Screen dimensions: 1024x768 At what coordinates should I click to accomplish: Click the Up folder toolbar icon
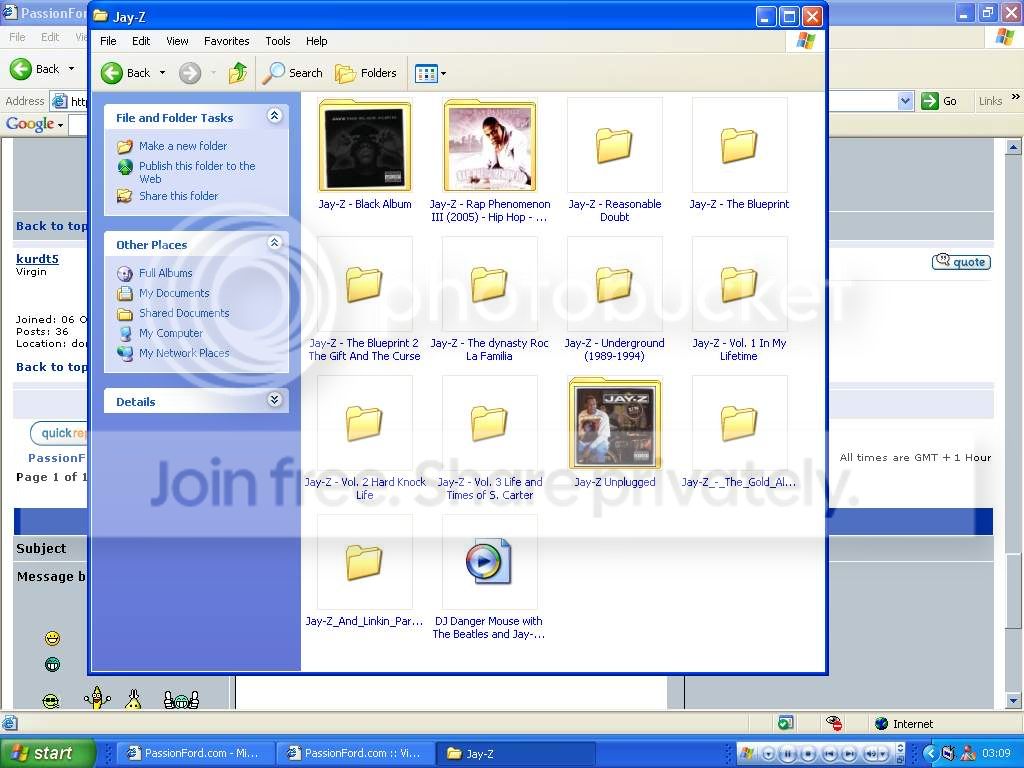(x=238, y=73)
